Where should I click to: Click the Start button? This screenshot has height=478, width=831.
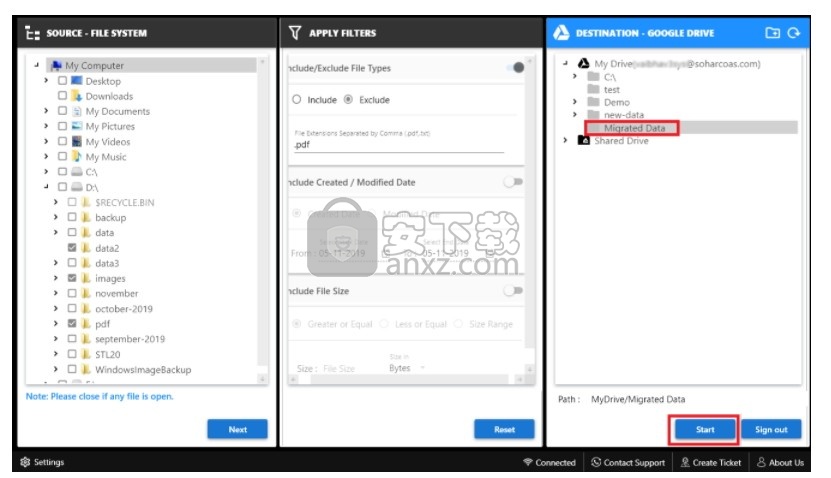[x=705, y=429]
